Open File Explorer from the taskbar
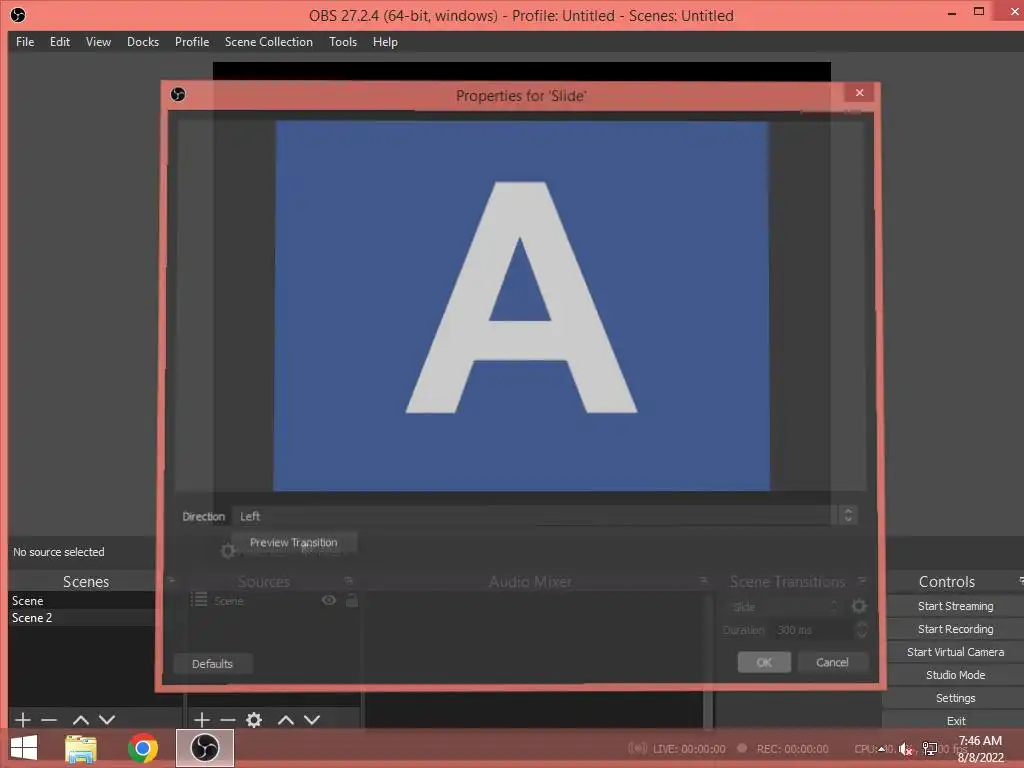The width and height of the screenshot is (1024, 768). click(x=81, y=748)
